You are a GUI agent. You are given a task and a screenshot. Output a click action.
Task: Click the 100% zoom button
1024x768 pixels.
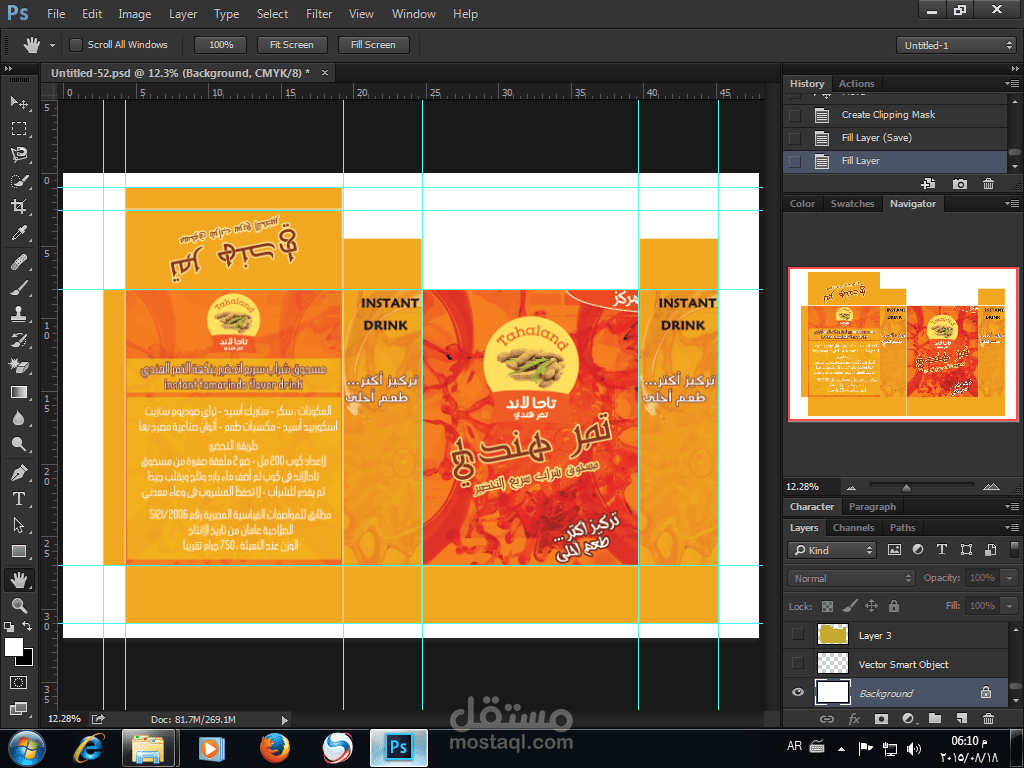221,44
